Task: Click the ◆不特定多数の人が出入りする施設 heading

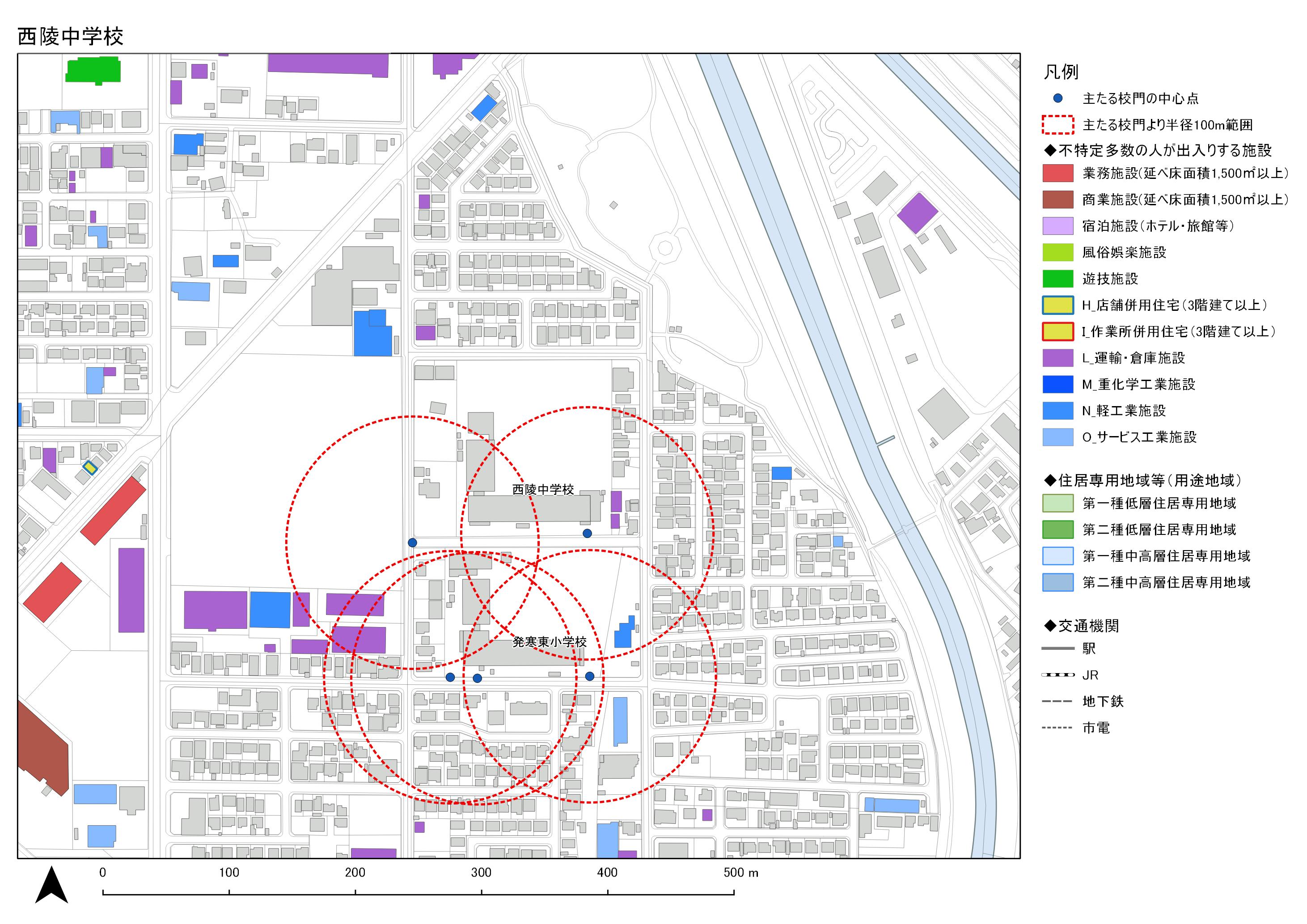Action: pyautogui.click(x=1157, y=150)
